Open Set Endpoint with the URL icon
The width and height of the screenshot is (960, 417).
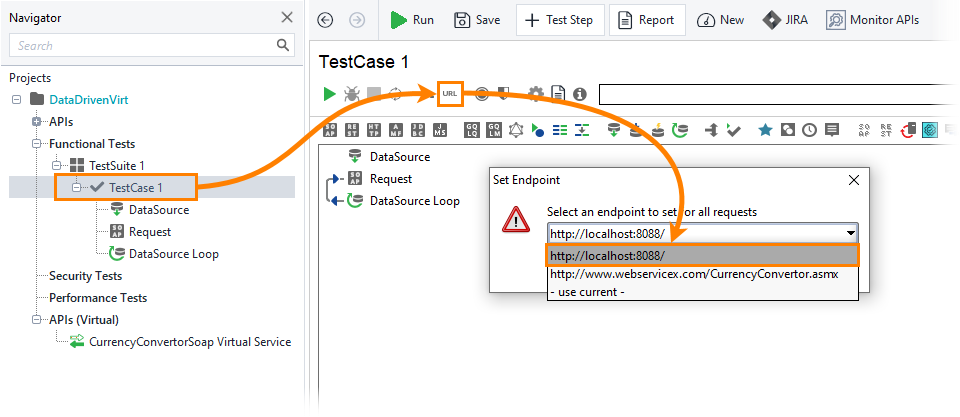[x=449, y=94]
